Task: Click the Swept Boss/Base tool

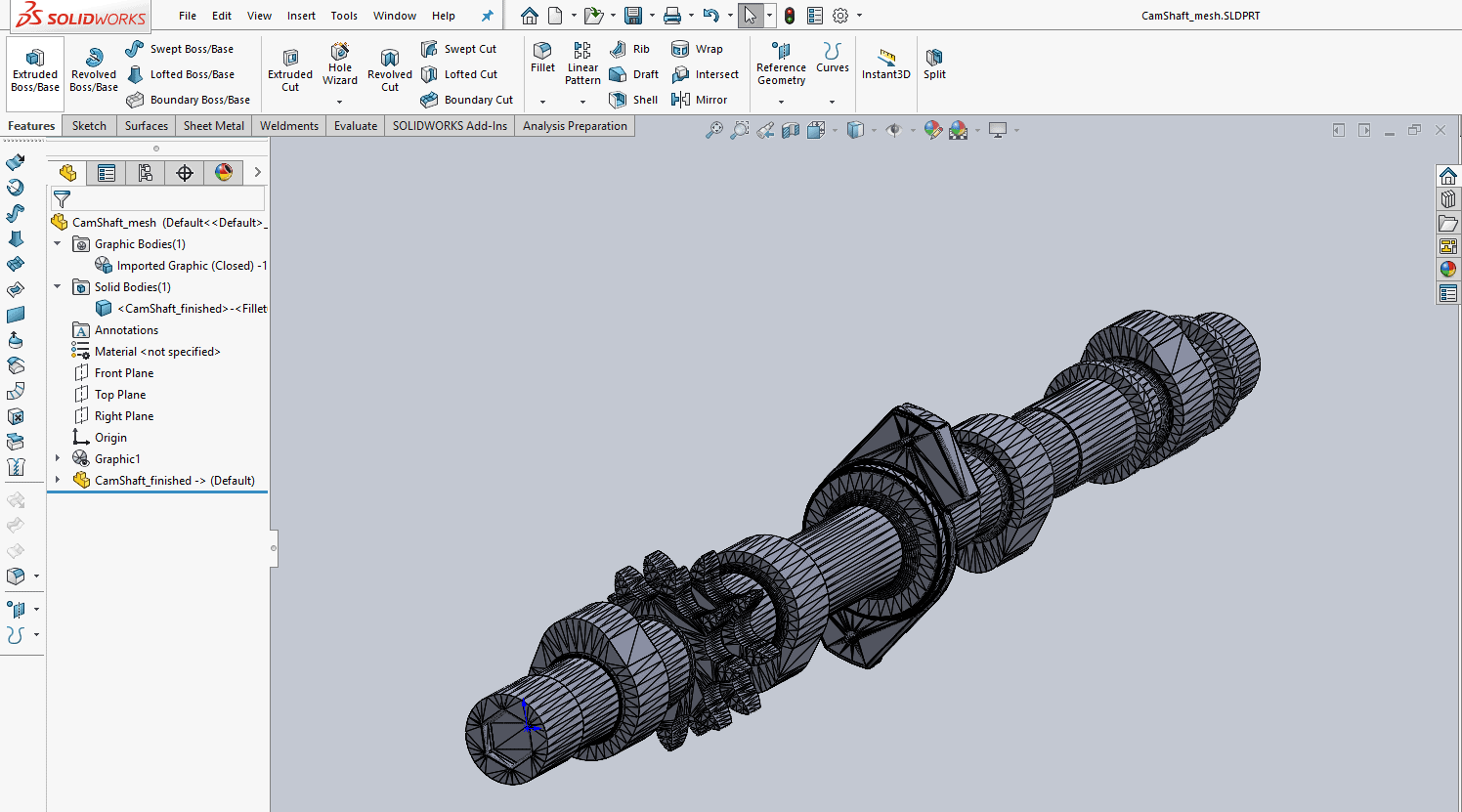Action: (x=180, y=49)
